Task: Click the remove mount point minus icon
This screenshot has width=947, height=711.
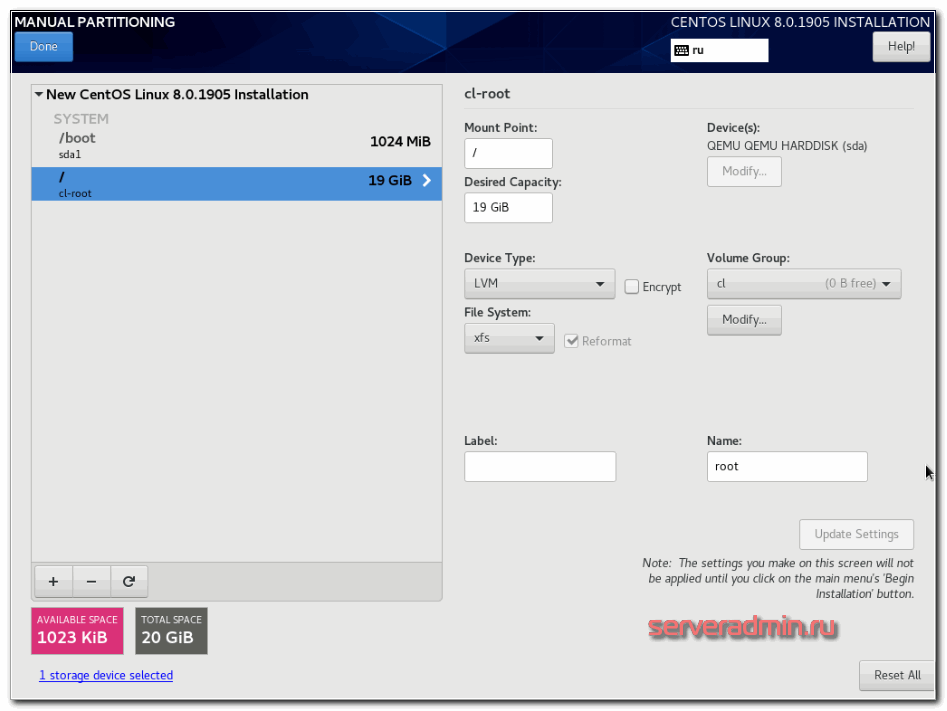Action: click(91, 581)
